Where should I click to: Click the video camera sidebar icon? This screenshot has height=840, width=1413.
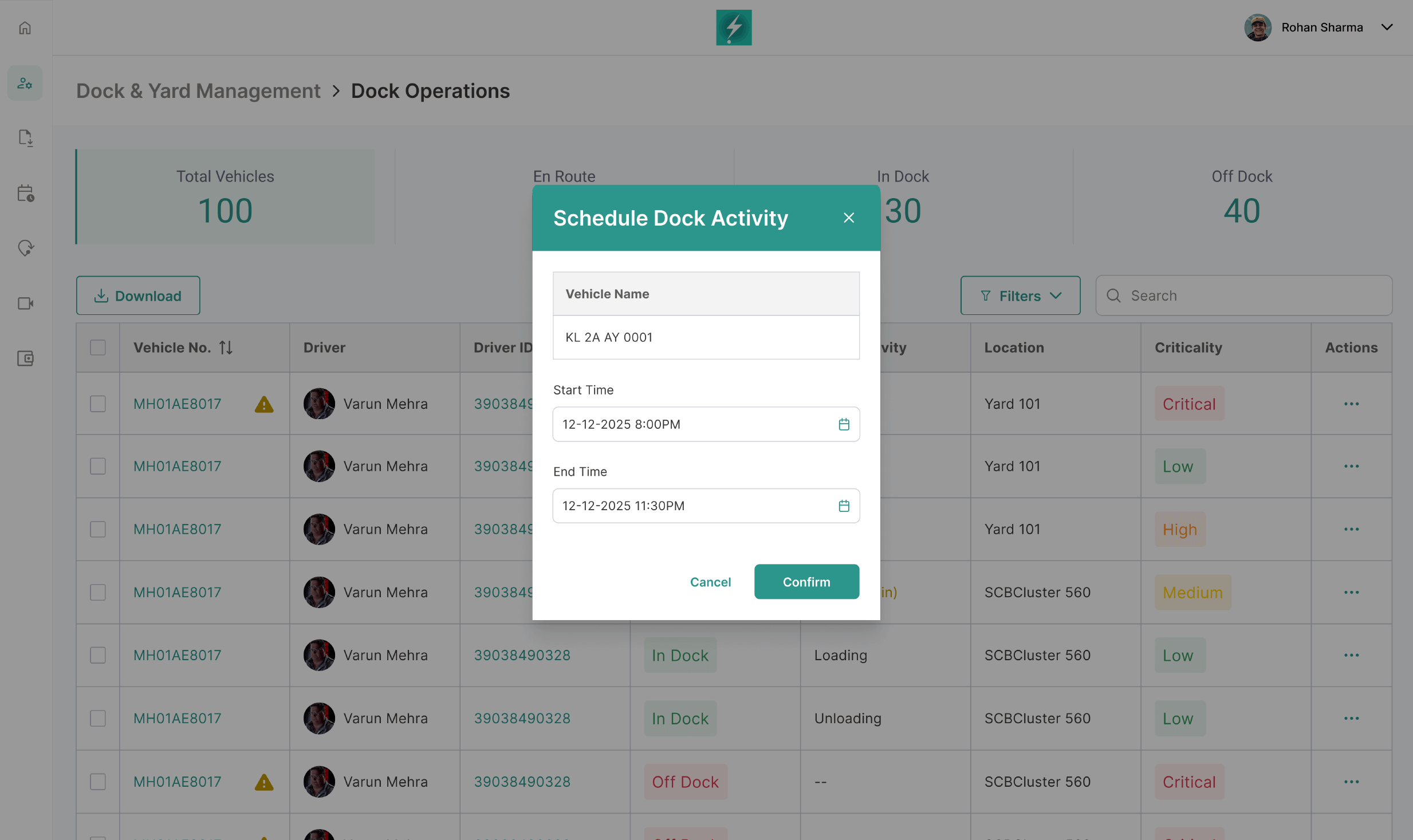(25, 303)
